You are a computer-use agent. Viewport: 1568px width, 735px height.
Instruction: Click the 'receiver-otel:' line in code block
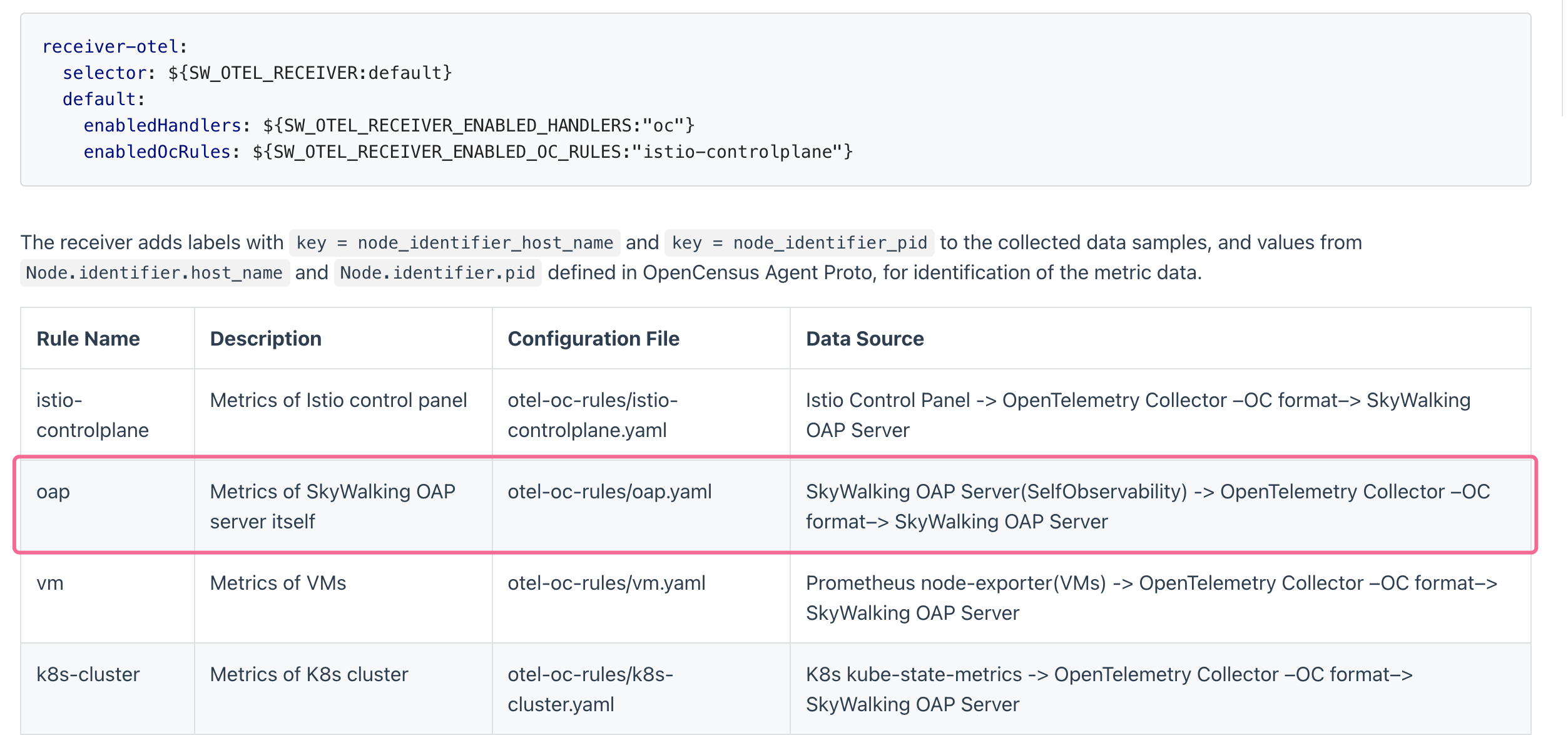tap(115, 47)
